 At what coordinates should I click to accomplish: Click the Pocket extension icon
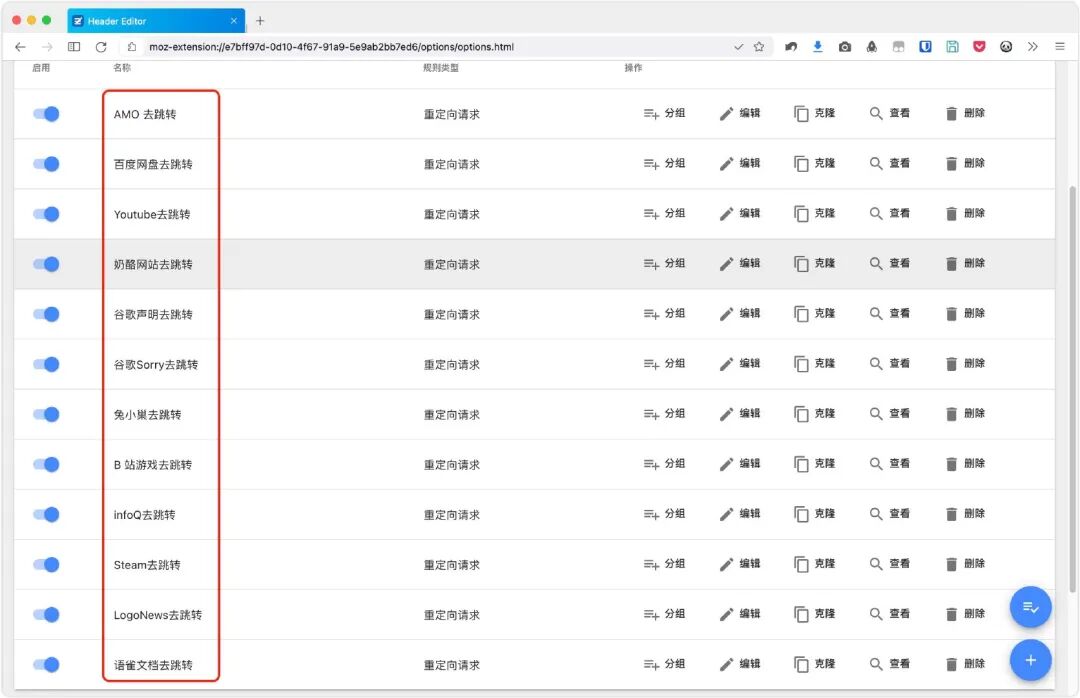979,47
